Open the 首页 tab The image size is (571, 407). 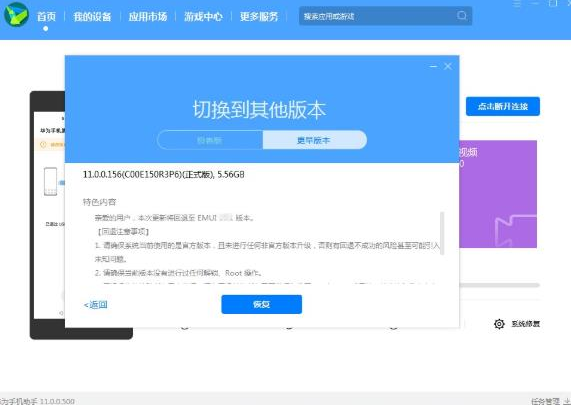tap(46, 16)
